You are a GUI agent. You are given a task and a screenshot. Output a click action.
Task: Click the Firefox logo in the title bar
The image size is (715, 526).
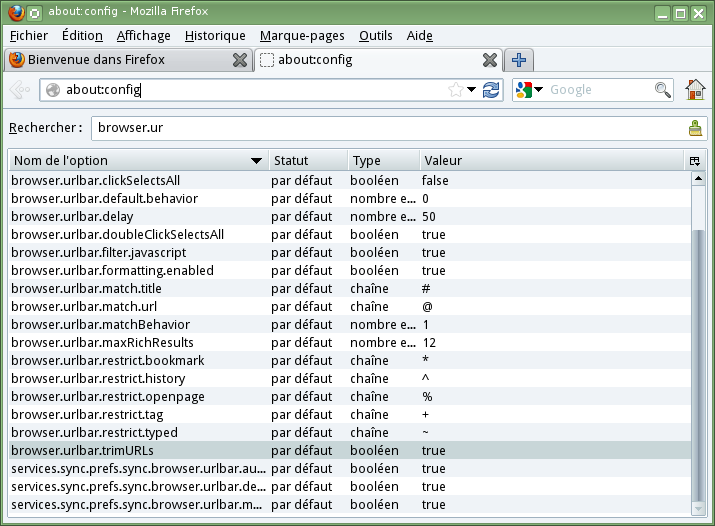[x=16, y=12]
